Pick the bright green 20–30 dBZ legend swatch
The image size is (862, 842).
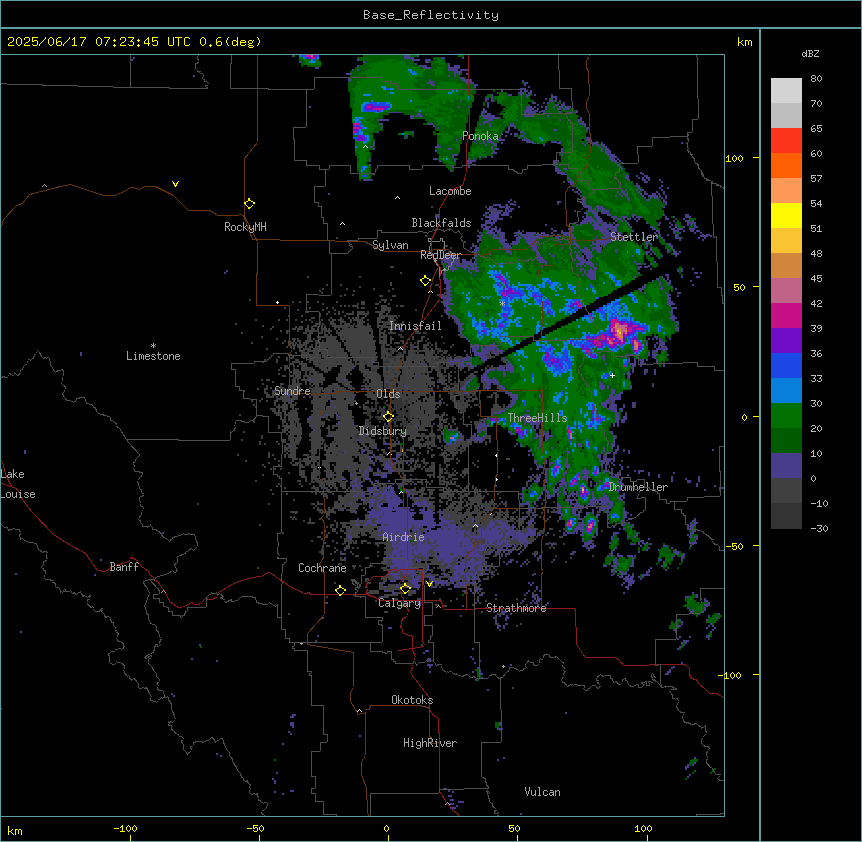click(x=786, y=416)
